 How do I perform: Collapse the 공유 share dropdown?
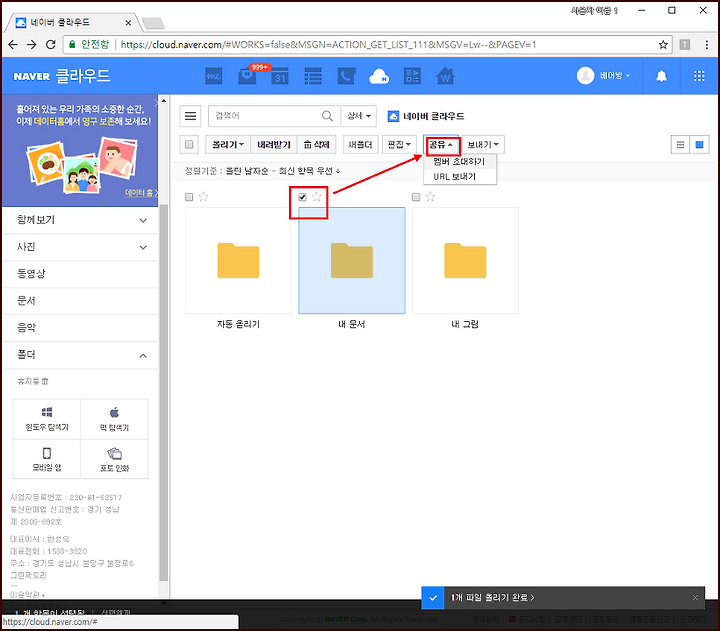441,145
